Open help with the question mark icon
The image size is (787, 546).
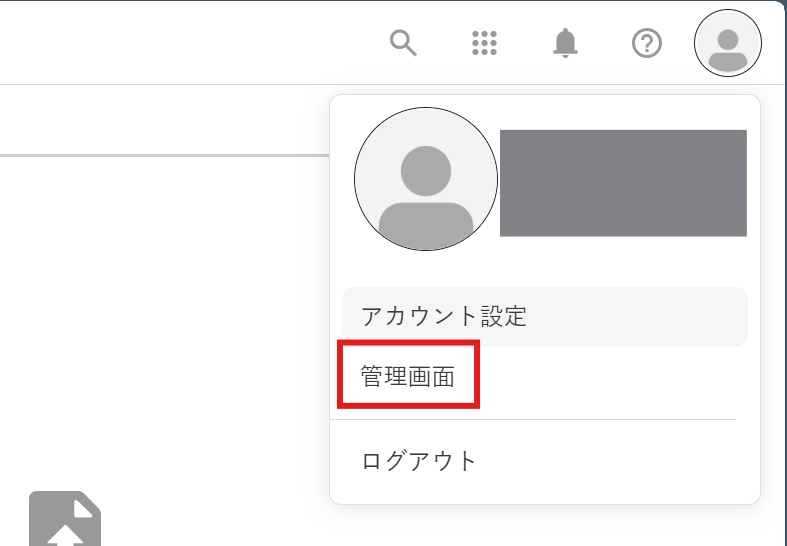pos(646,43)
